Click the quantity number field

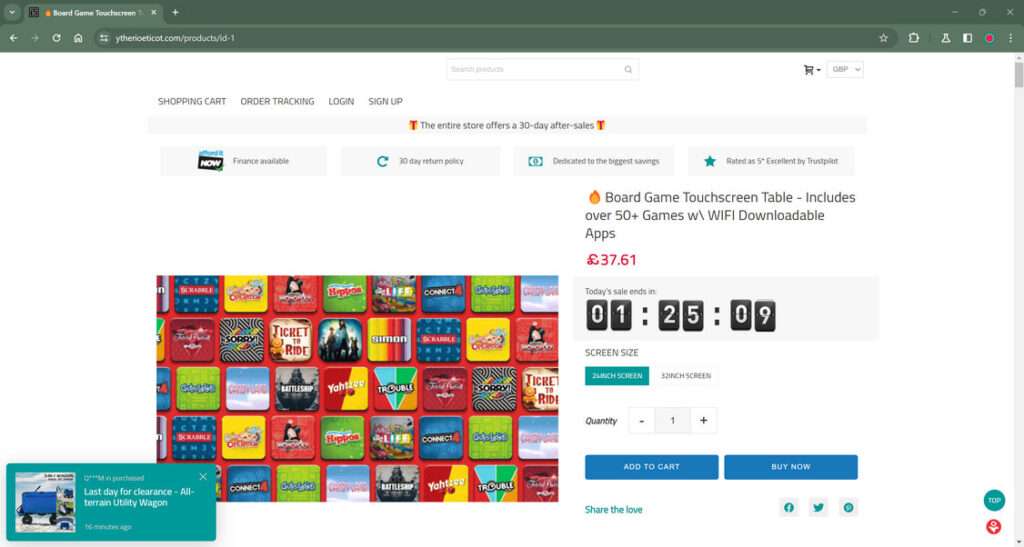point(673,421)
